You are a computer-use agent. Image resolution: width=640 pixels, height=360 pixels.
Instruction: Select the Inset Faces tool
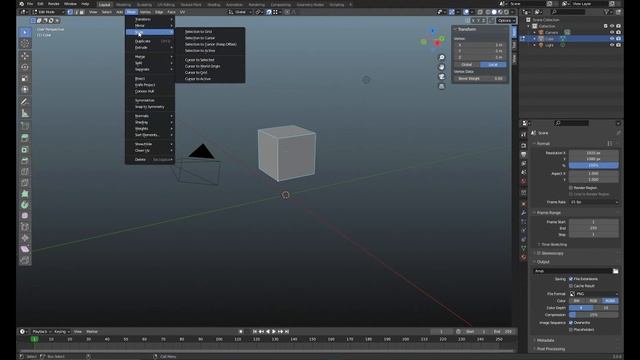click(25, 149)
